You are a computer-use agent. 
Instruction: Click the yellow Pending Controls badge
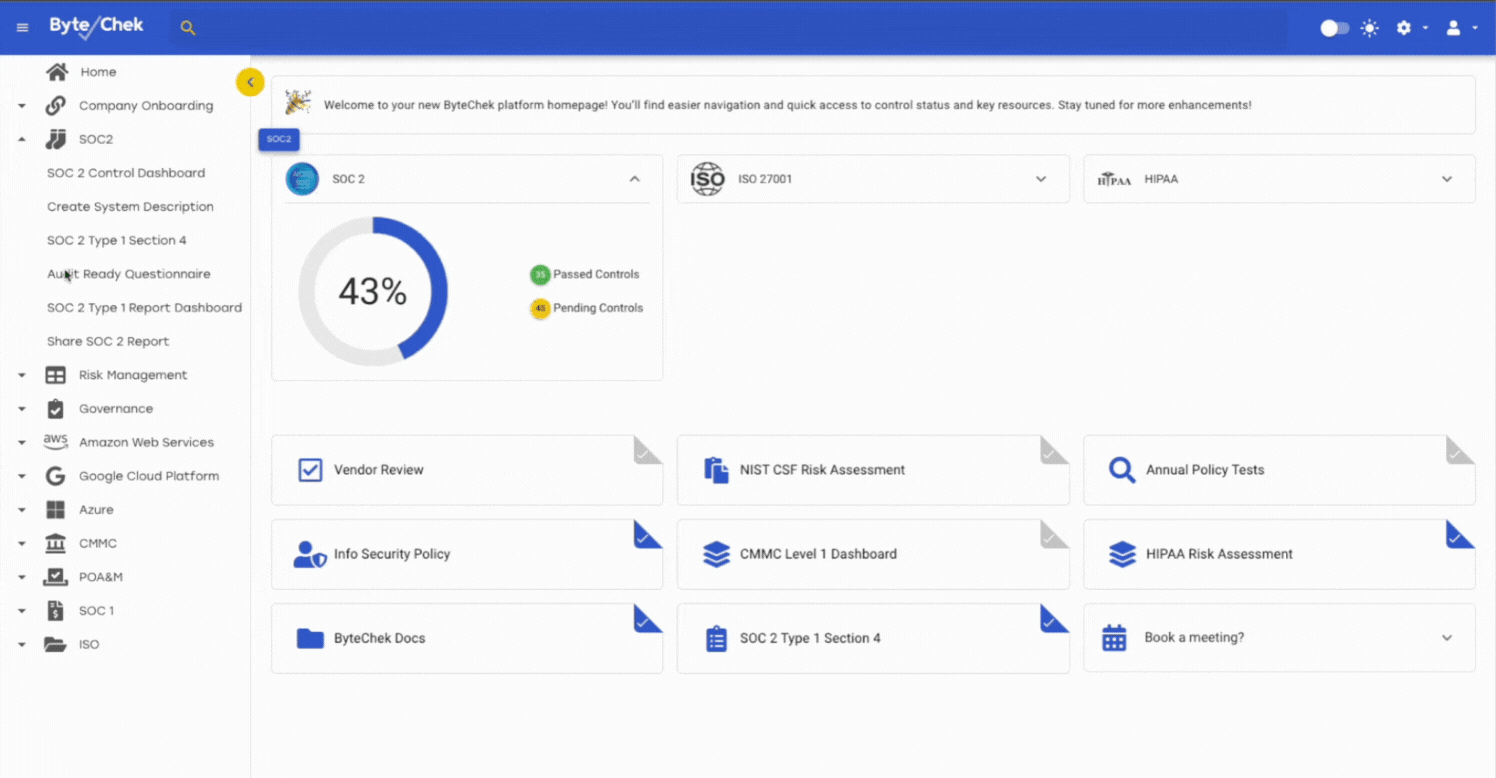tap(540, 308)
